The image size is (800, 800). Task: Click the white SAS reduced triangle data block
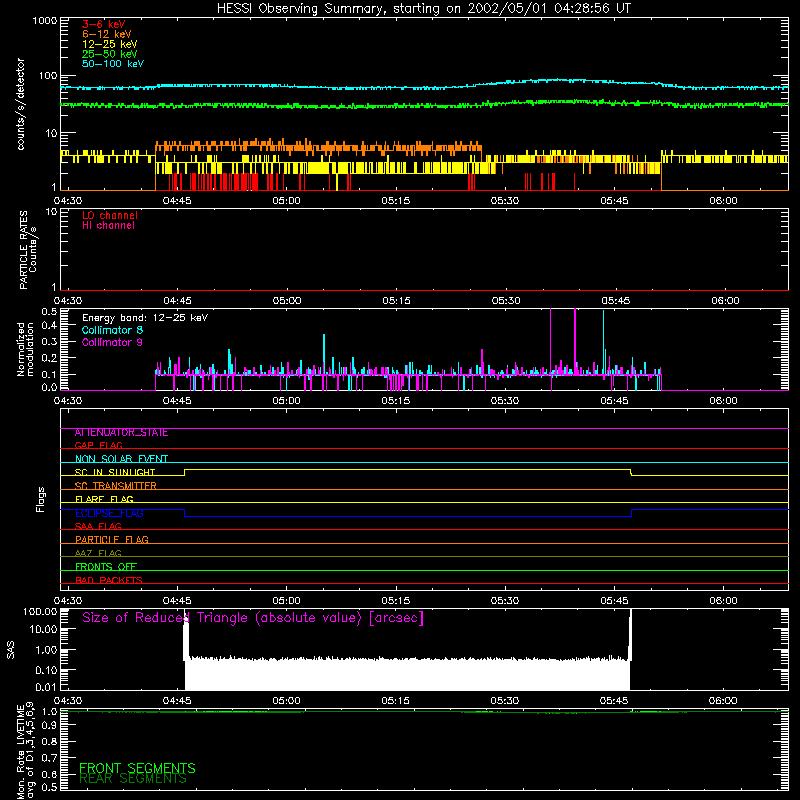408,674
